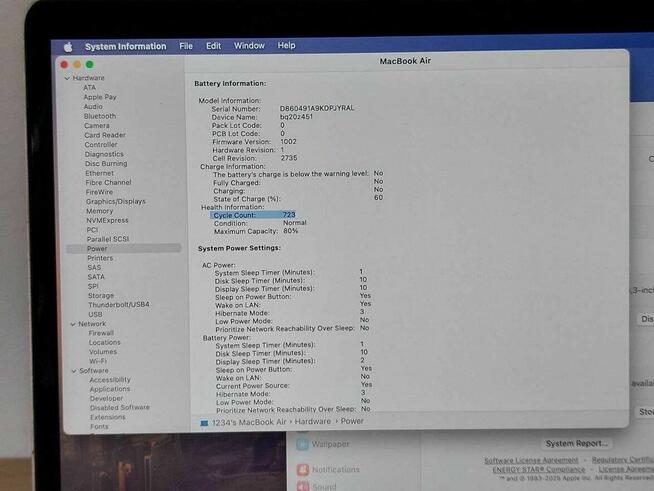654x491 pixels.
Task: Click the battery serial number value
Action: [317, 108]
